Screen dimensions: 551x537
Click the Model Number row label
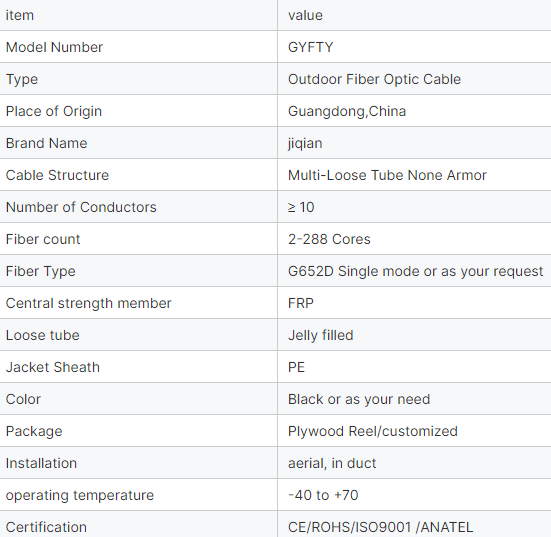[x=54, y=47]
